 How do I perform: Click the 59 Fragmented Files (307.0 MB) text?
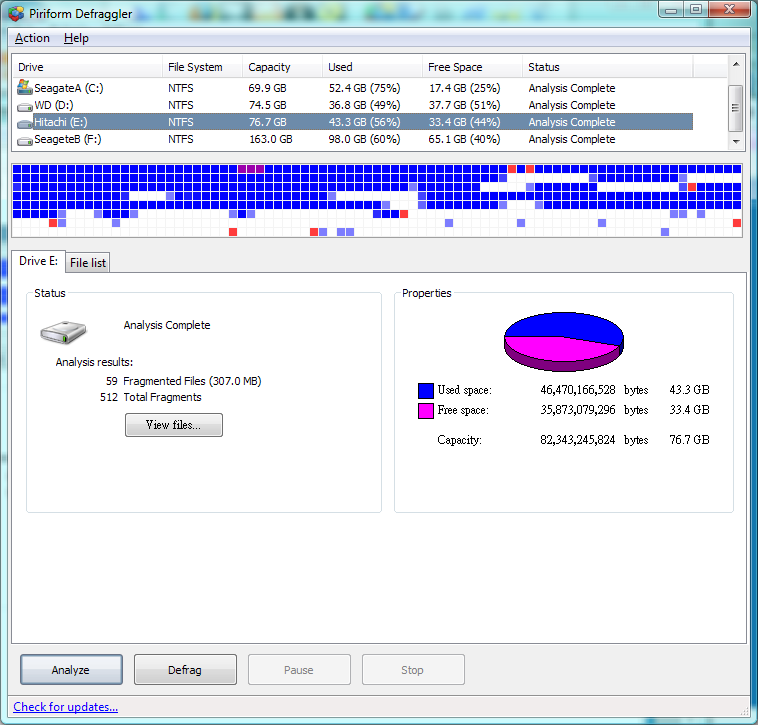184,381
